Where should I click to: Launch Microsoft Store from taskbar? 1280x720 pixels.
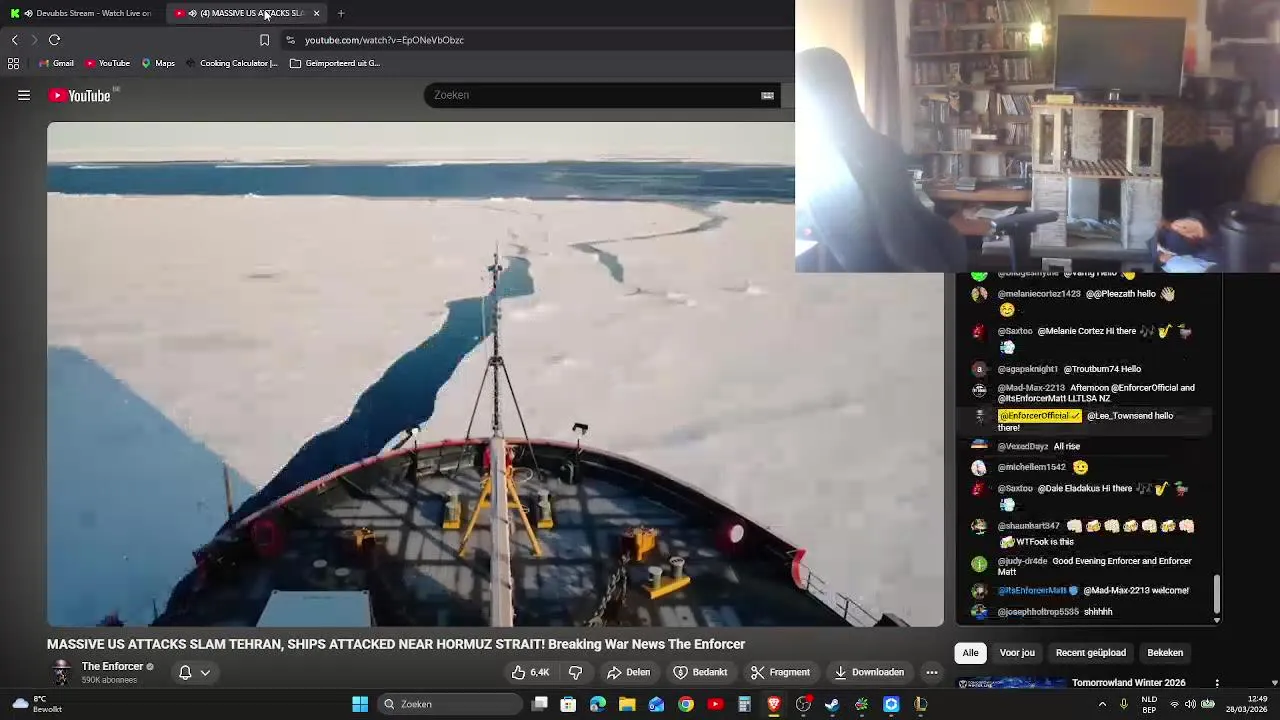pos(568,704)
